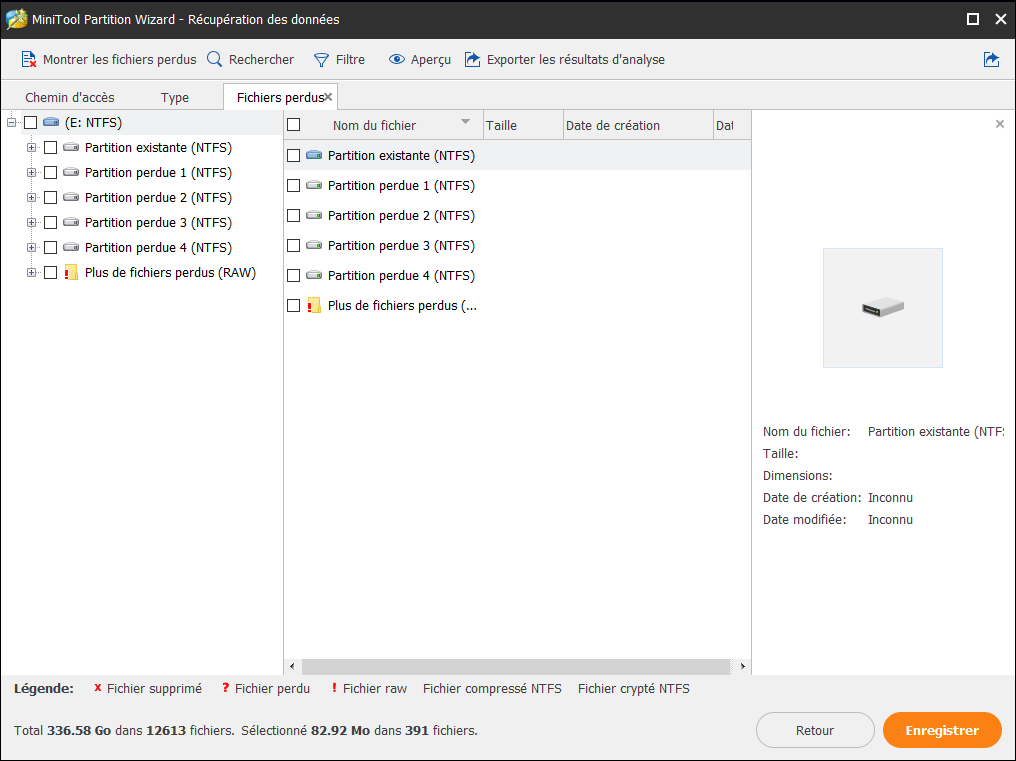The image size is (1016, 761).
Task: Click the Partition perdue 1 drive icon in file list
Action: pos(314,185)
